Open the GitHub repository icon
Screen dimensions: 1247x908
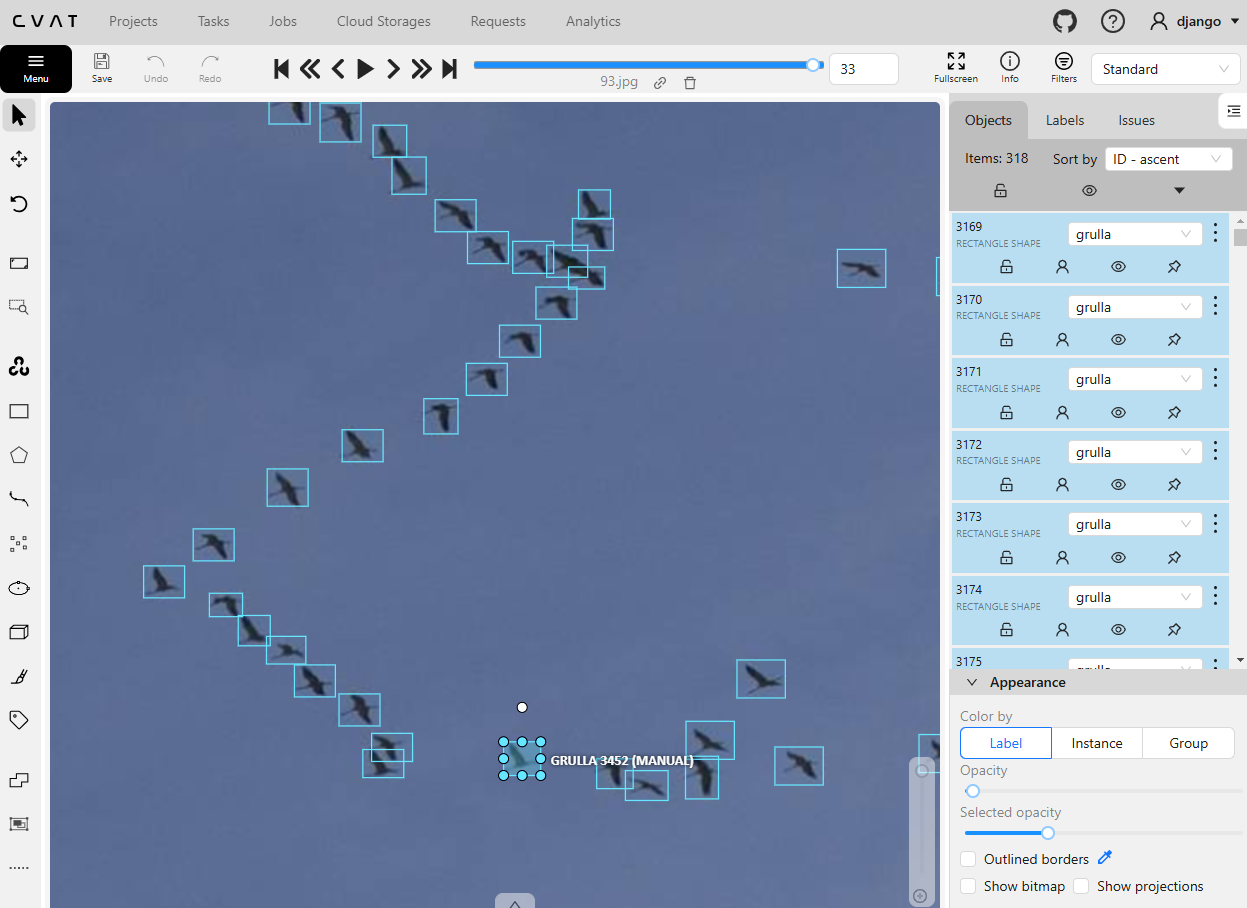click(1065, 21)
